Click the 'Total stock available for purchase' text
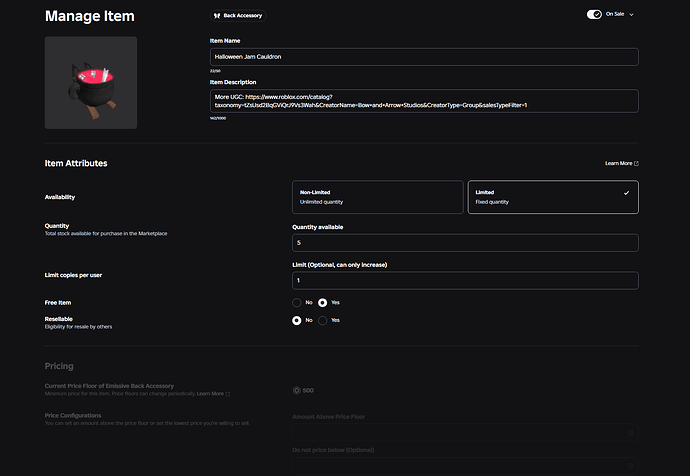This screenshot has height=476, width=690. [x=106, y=234]
